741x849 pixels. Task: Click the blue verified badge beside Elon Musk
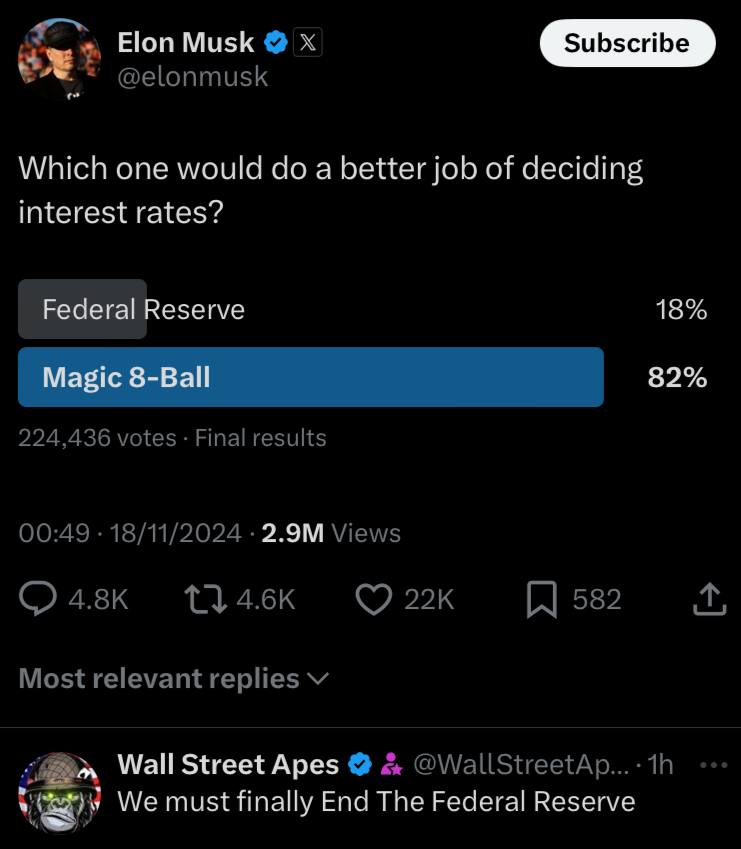(276, 43)
